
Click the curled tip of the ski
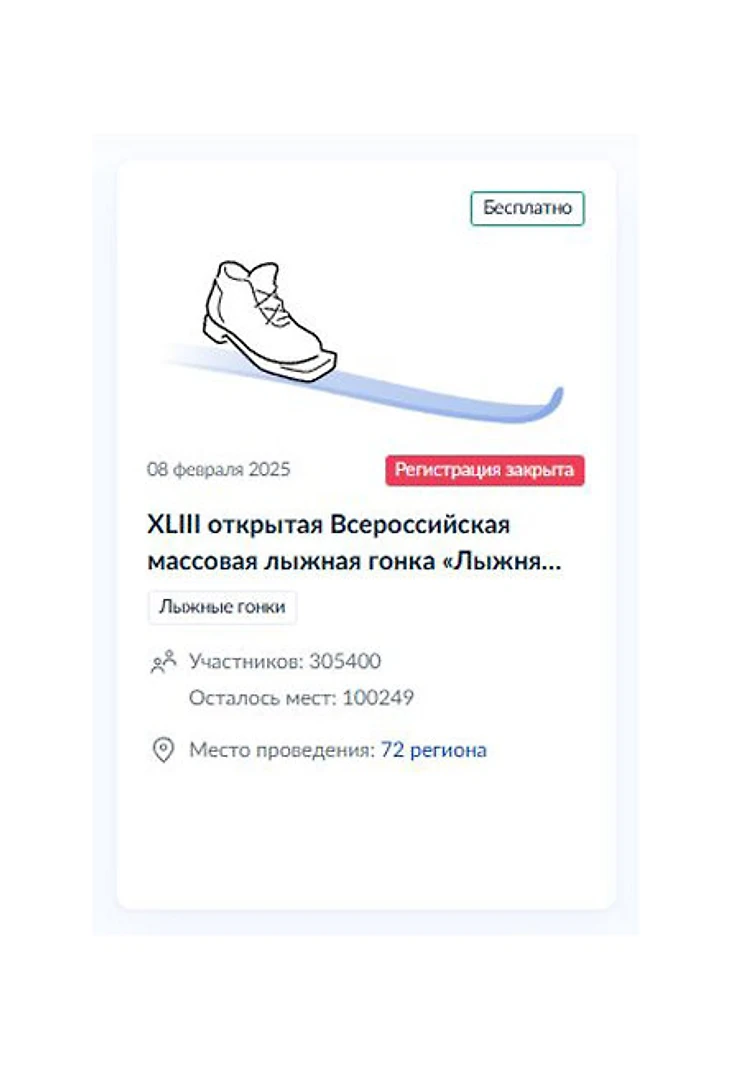pos(551,402)
